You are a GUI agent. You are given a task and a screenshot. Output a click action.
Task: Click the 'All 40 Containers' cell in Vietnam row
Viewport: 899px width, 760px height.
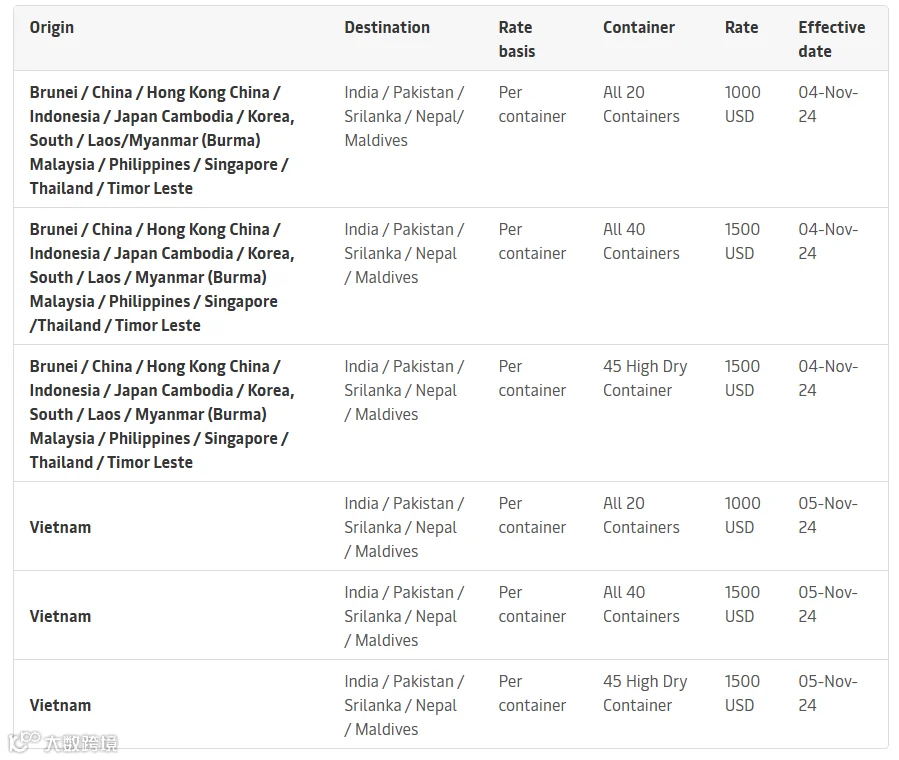tap(640, 604)
